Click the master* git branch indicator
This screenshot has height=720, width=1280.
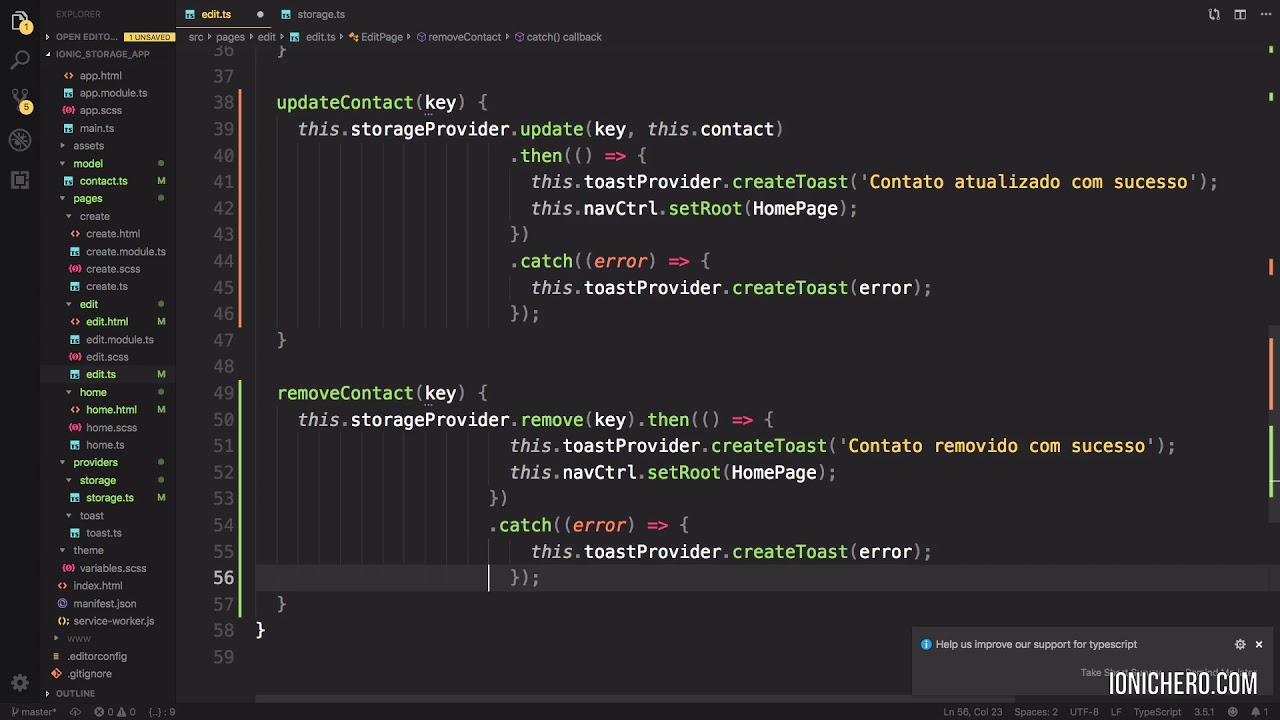33,712
